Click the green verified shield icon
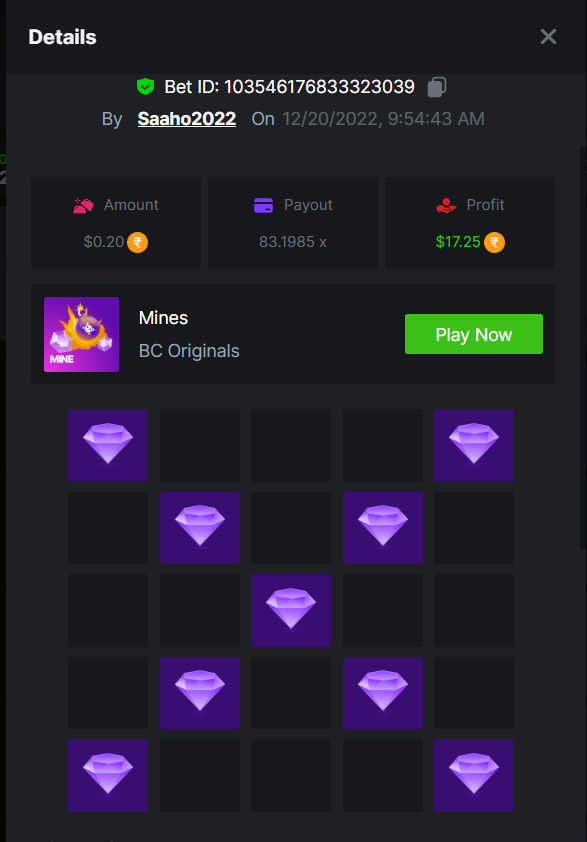Viewport: 587px width, 842px height. click(x=146, y=86)
